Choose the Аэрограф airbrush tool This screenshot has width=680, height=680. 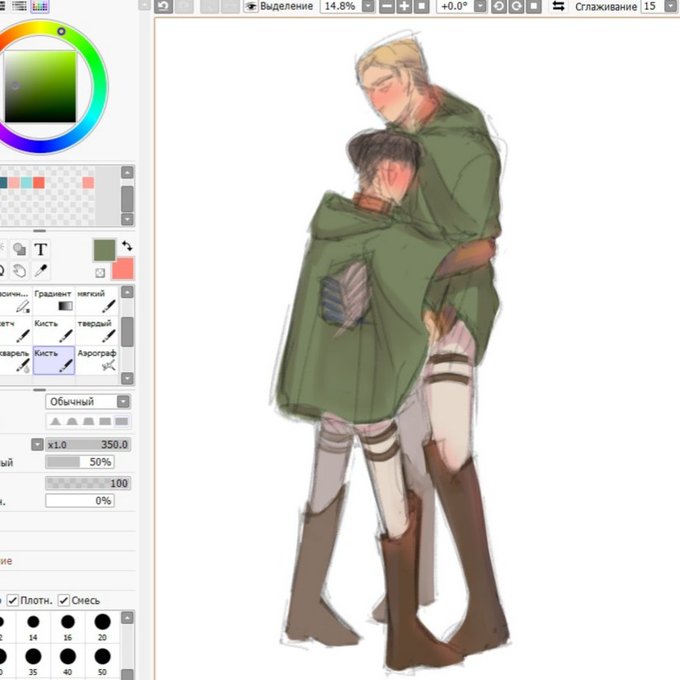coord(97,360)
